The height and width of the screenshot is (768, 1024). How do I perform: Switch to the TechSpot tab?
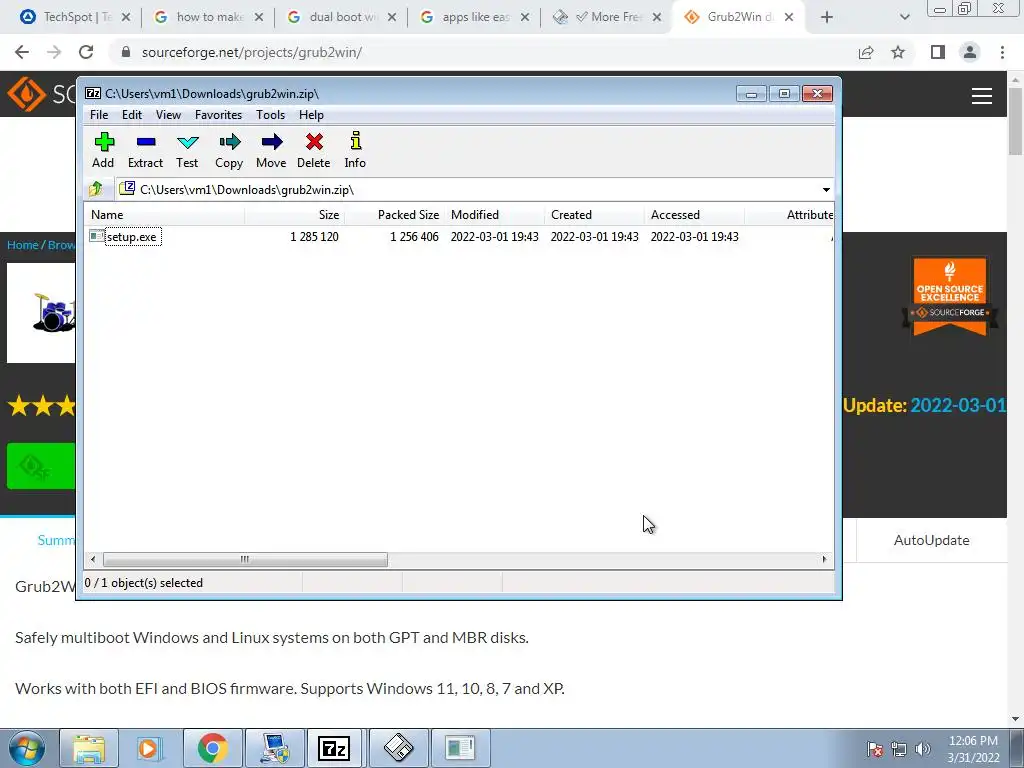point(75,17)
